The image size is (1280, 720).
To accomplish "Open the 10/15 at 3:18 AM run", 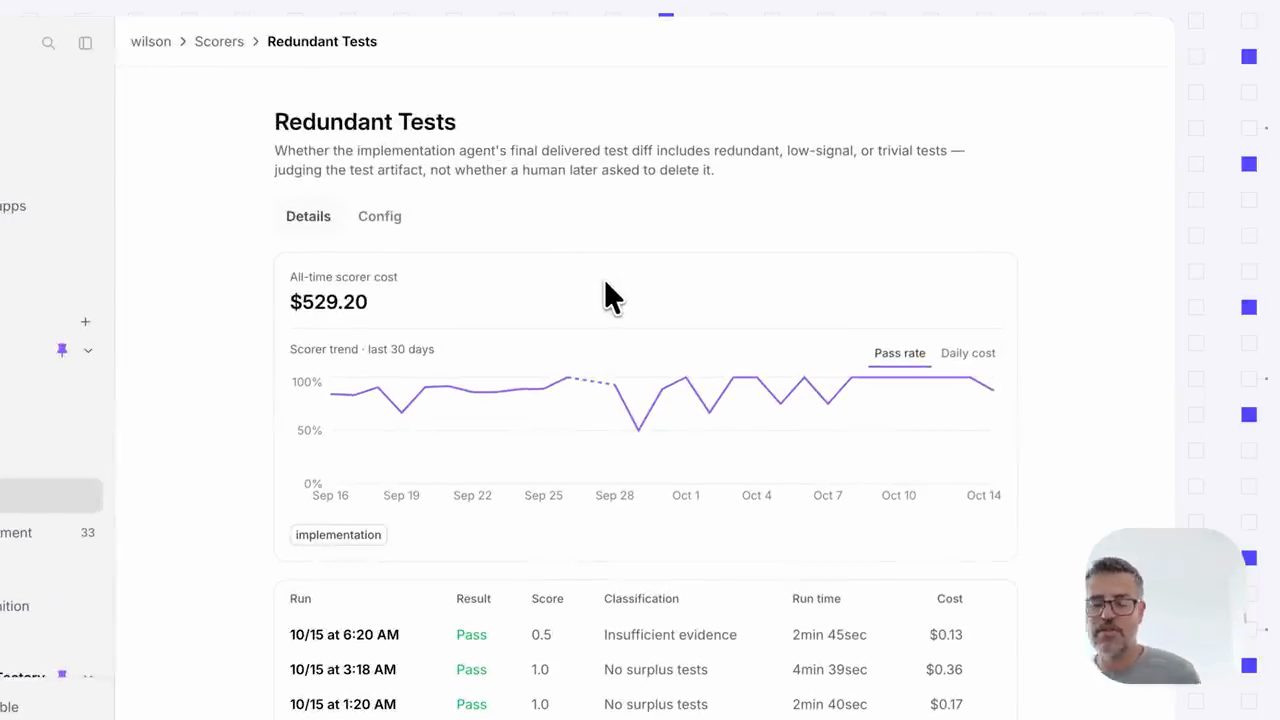I will click(343, 670).
